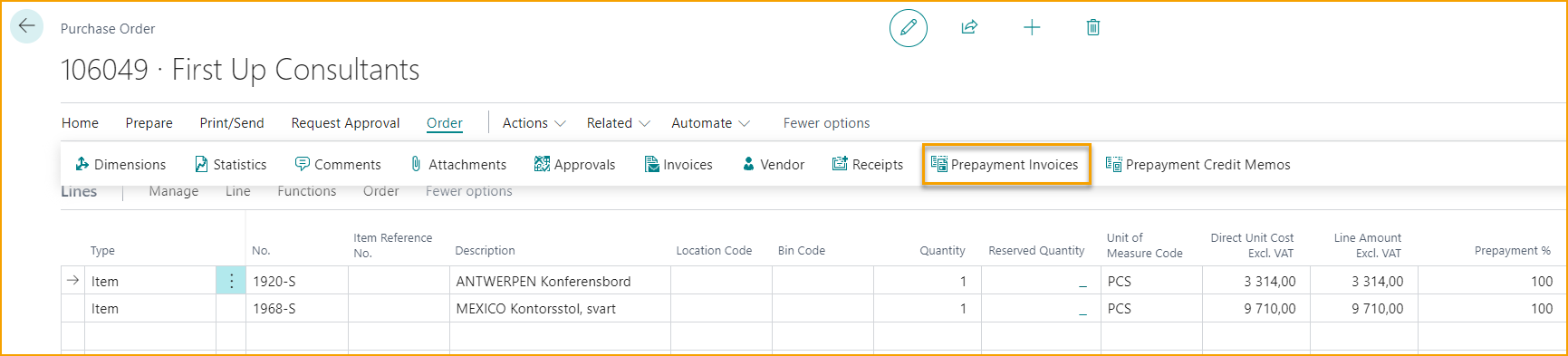The width and height of the screenshot is (1568, 356).
Task: Click the edit pencil icon
Action: (x=908, y=28)
